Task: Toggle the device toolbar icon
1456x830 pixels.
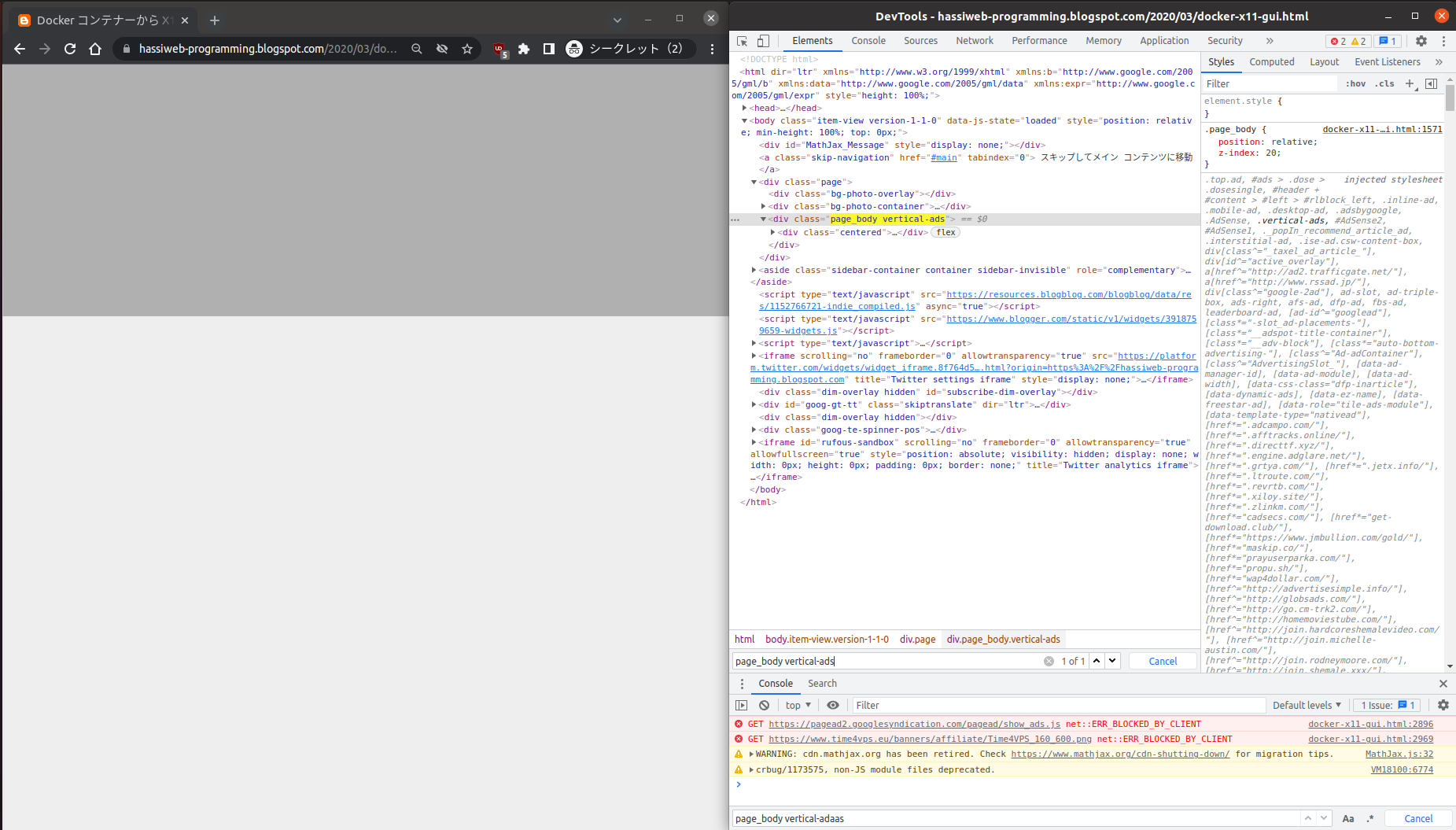Action: [763, 41]
